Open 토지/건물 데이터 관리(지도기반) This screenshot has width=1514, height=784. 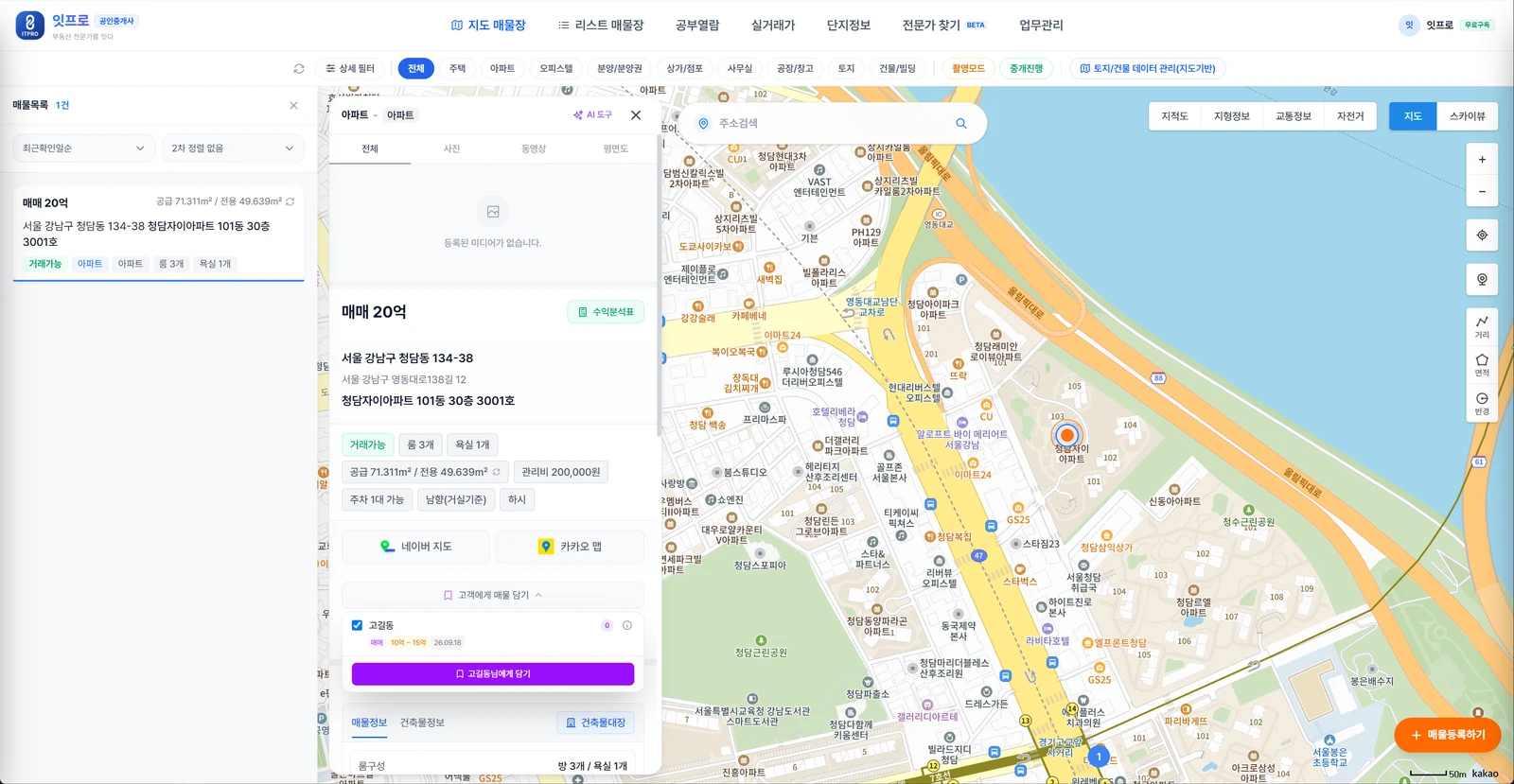1148,68
